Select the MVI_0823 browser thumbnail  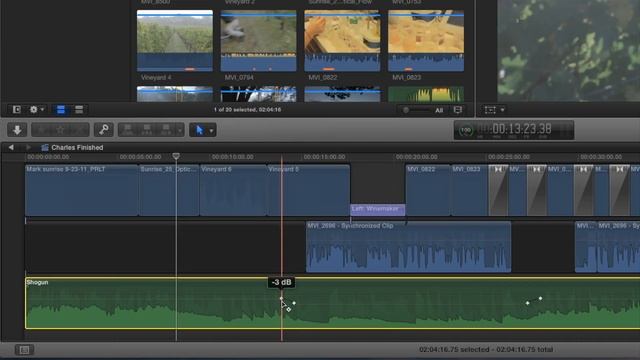[426, 40]
